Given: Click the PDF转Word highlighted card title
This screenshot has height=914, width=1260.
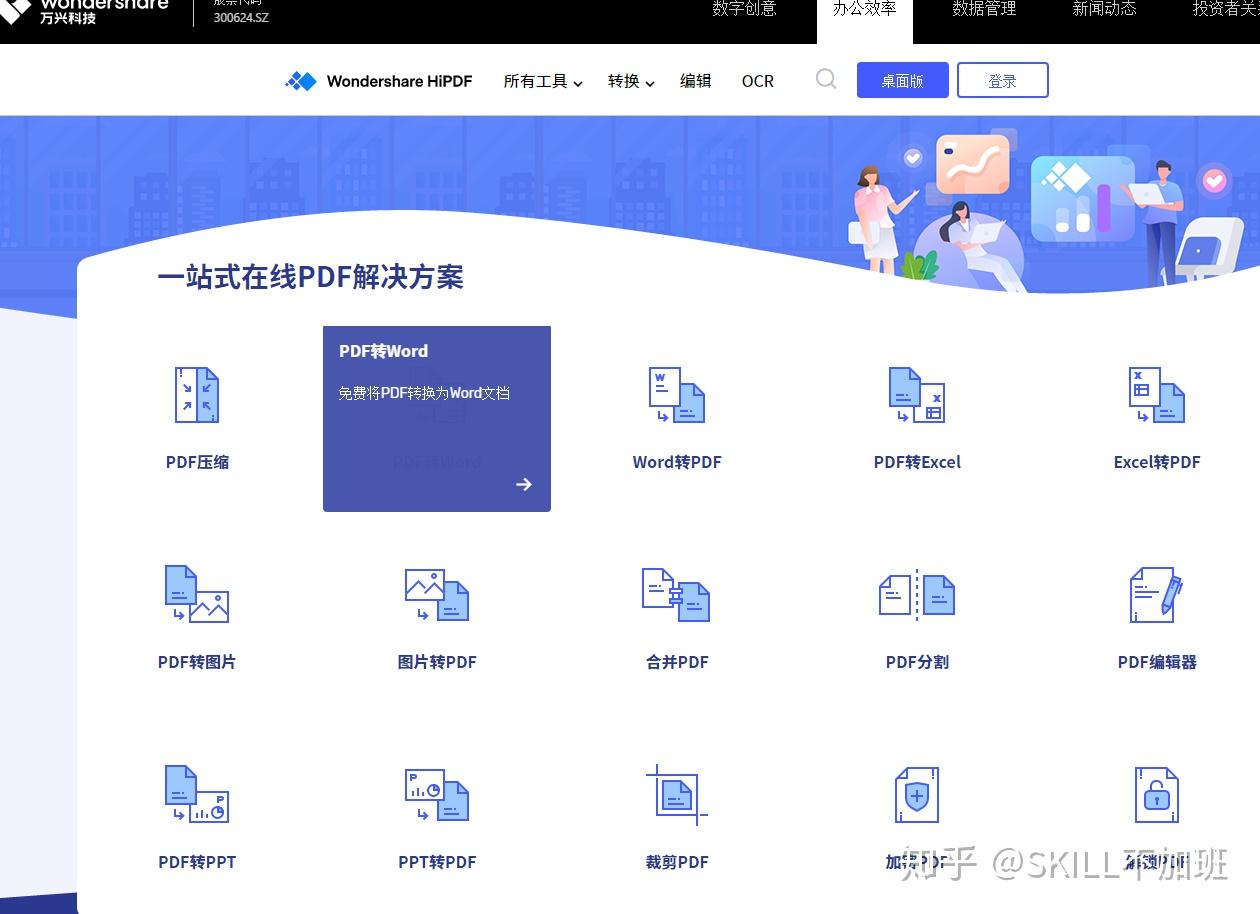Looking at the screenshot, I should [383, 351].
